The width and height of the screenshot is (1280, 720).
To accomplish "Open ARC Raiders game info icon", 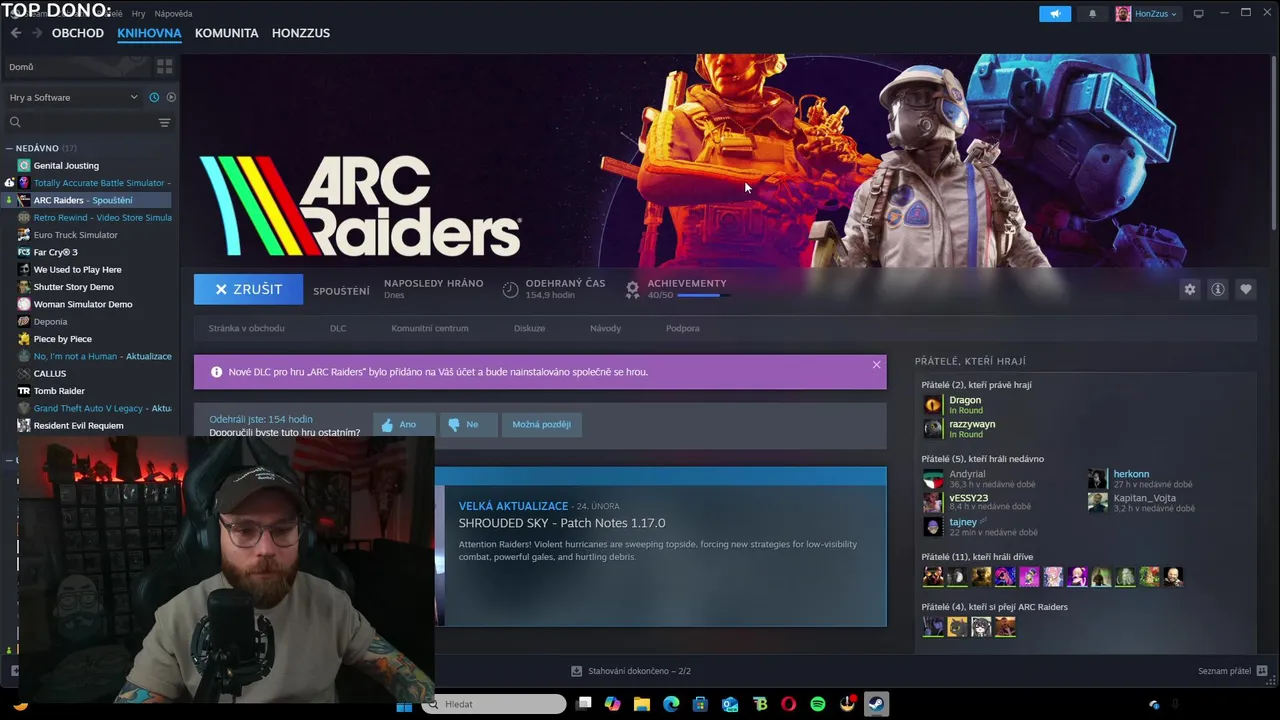I will click(x=1218, y=289).
